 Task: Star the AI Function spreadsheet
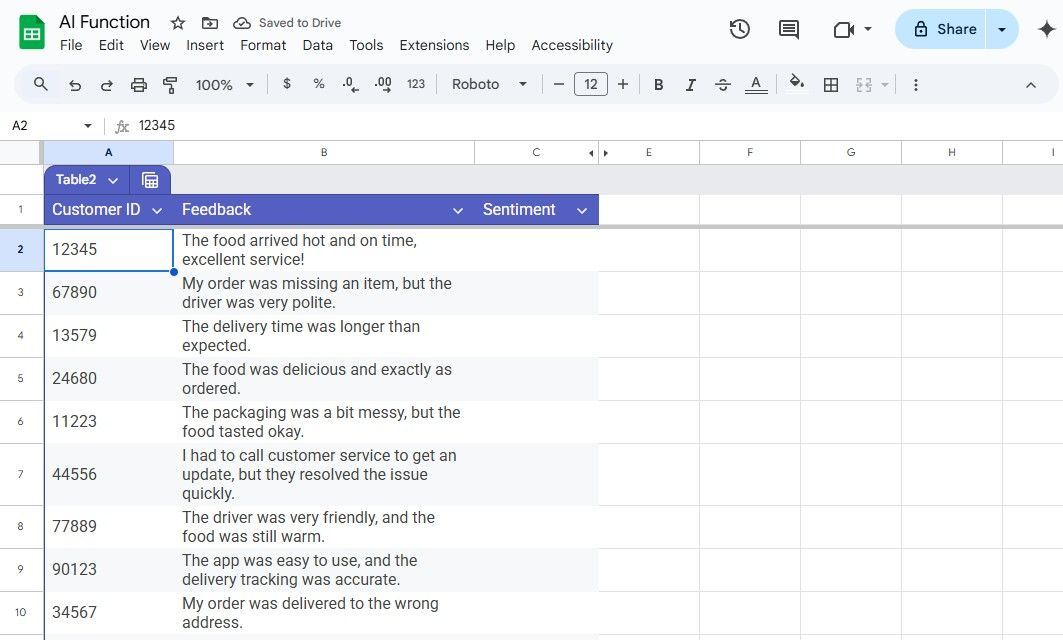176,21
